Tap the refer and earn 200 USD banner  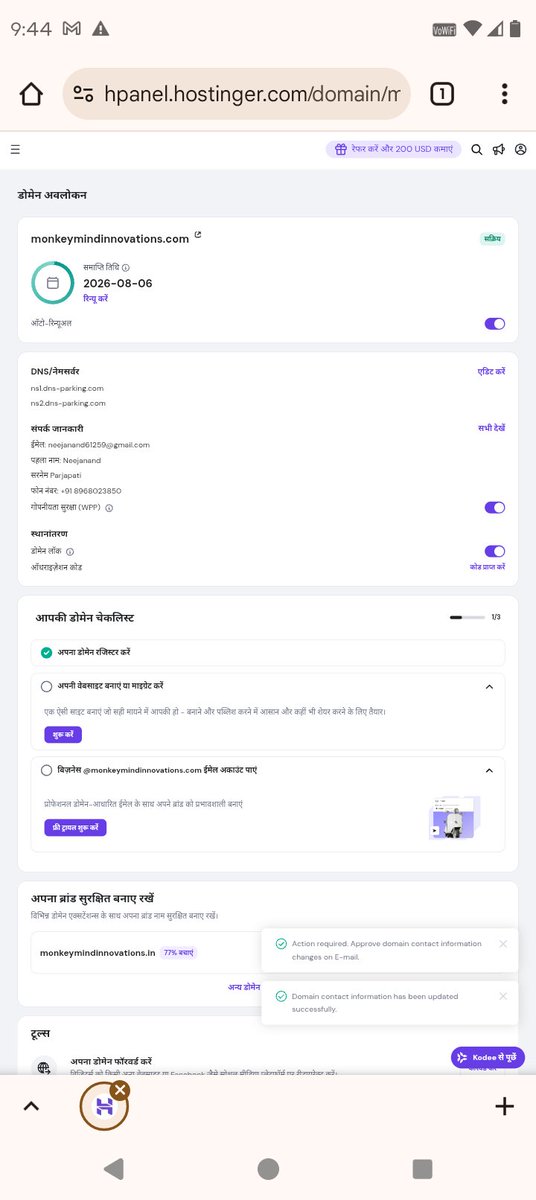point(393,149)
